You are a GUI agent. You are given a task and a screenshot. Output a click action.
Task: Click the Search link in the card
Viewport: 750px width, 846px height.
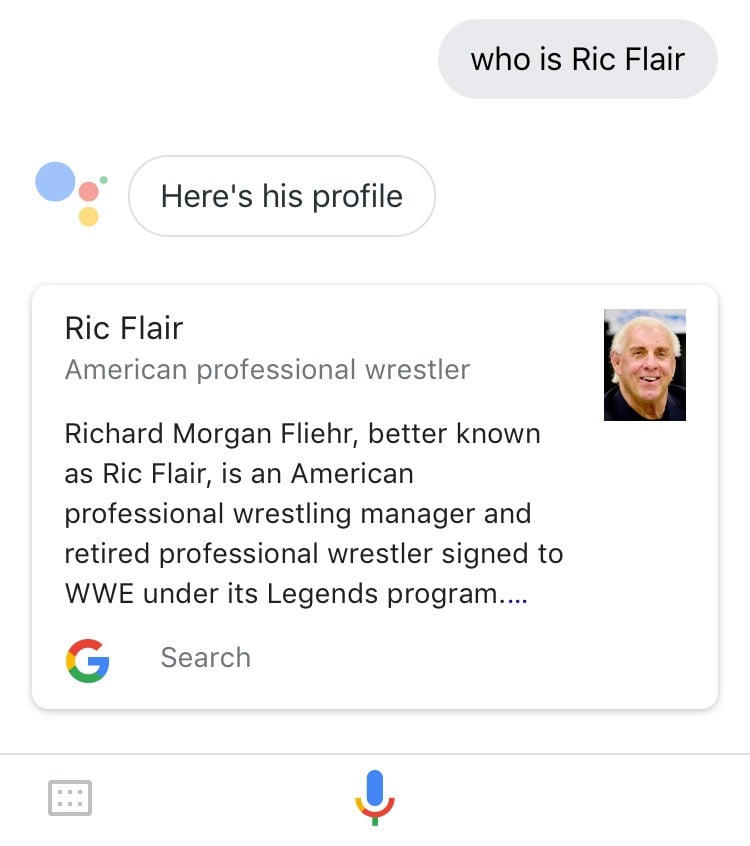[206, 658]
